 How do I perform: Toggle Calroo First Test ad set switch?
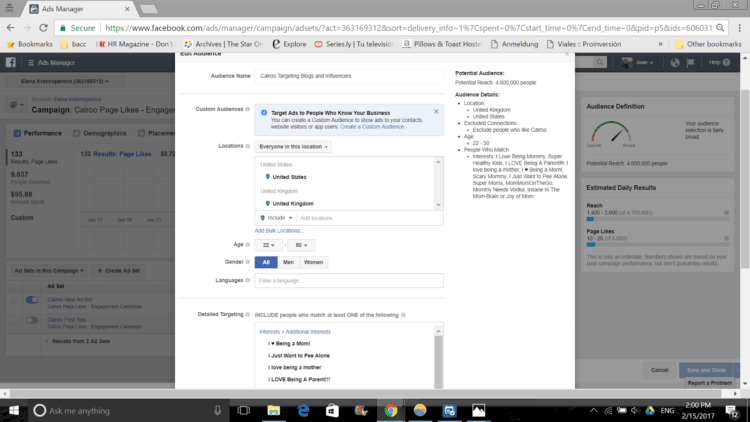tap(32, 320)
